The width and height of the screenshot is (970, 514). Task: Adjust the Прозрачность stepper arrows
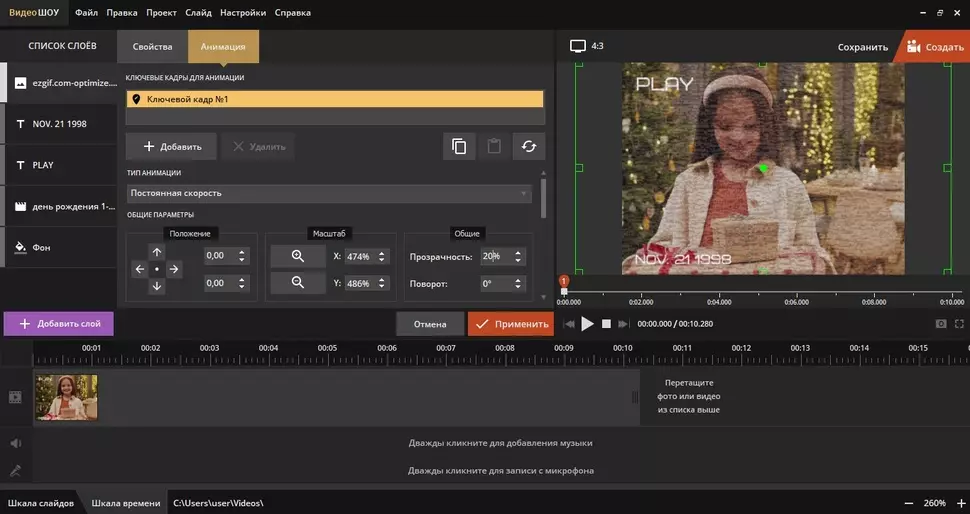[518, 256]
